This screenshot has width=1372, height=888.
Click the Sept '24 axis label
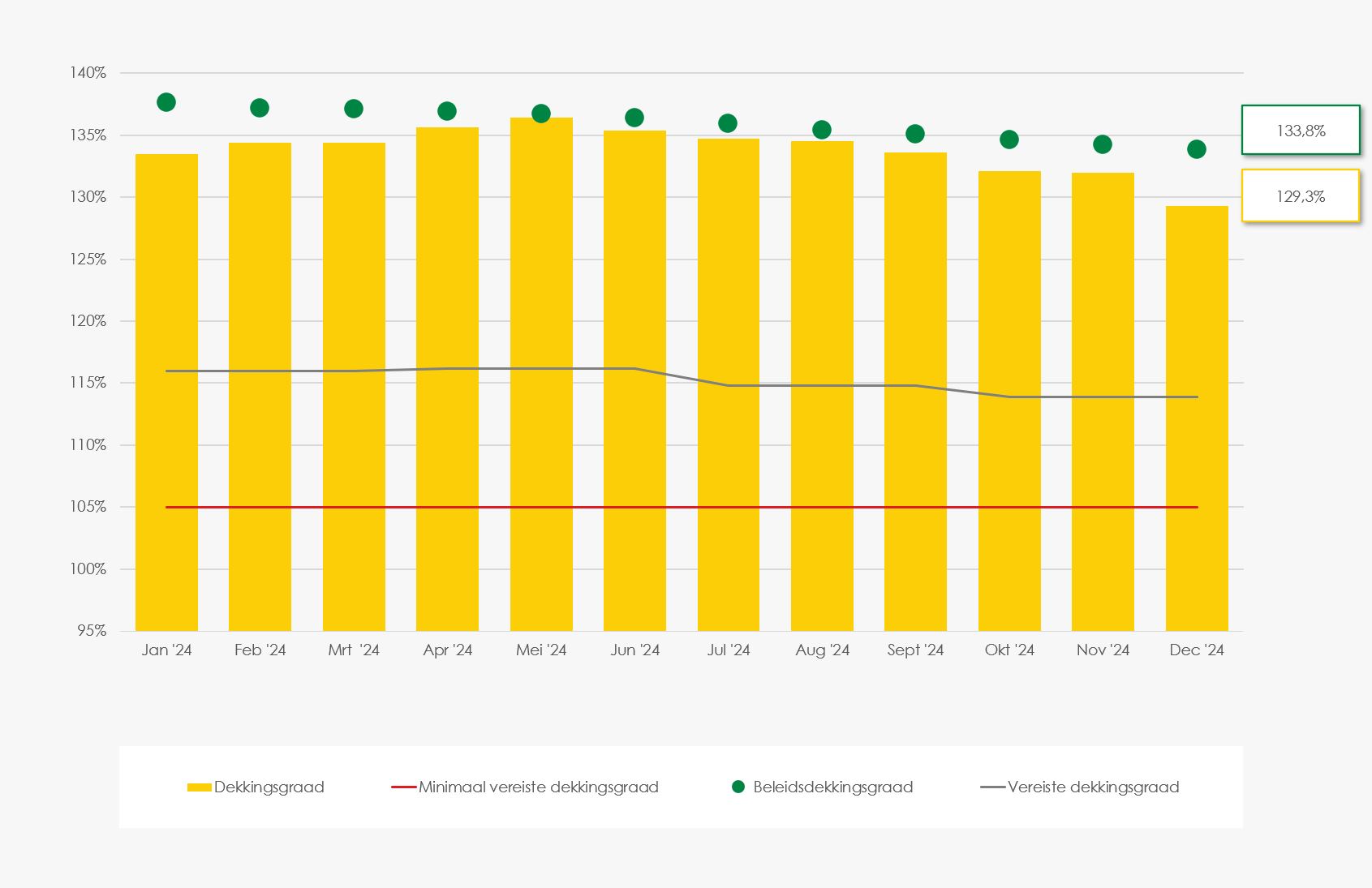915,650
